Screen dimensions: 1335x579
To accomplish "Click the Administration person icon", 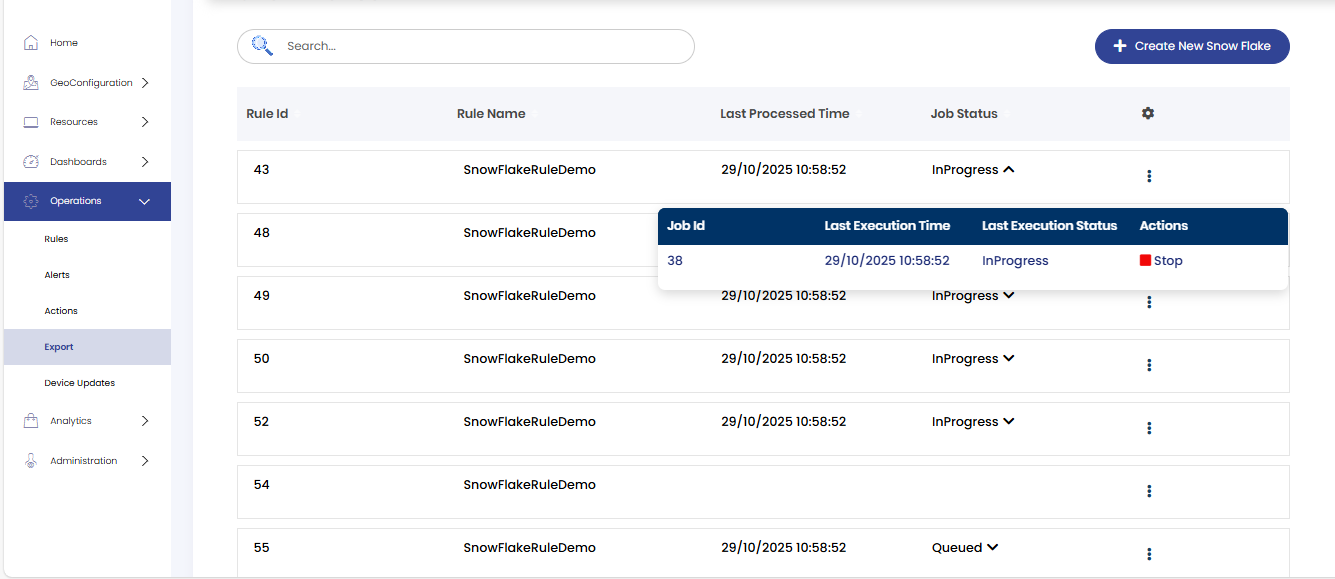I will [31, 461].
